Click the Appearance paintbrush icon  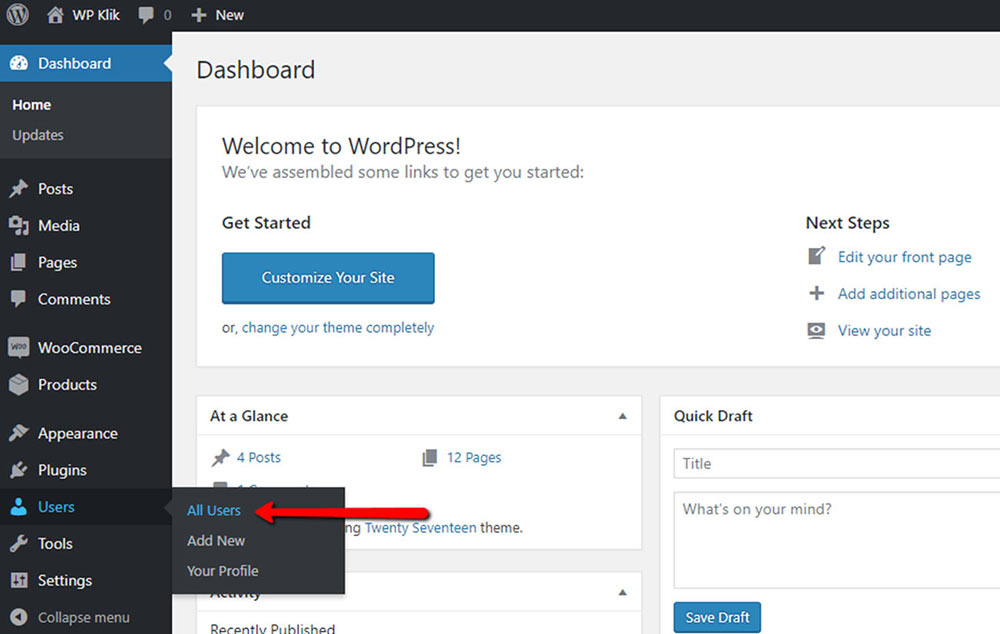pos(19,433)
